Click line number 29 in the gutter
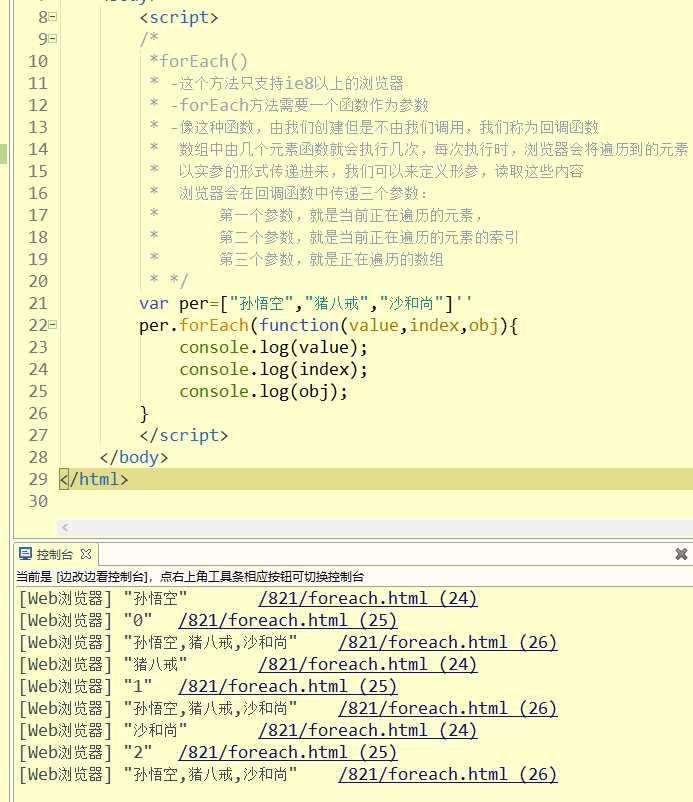This screenshot has width=693, height=802. pyautogui.click(x=38, y=479)
